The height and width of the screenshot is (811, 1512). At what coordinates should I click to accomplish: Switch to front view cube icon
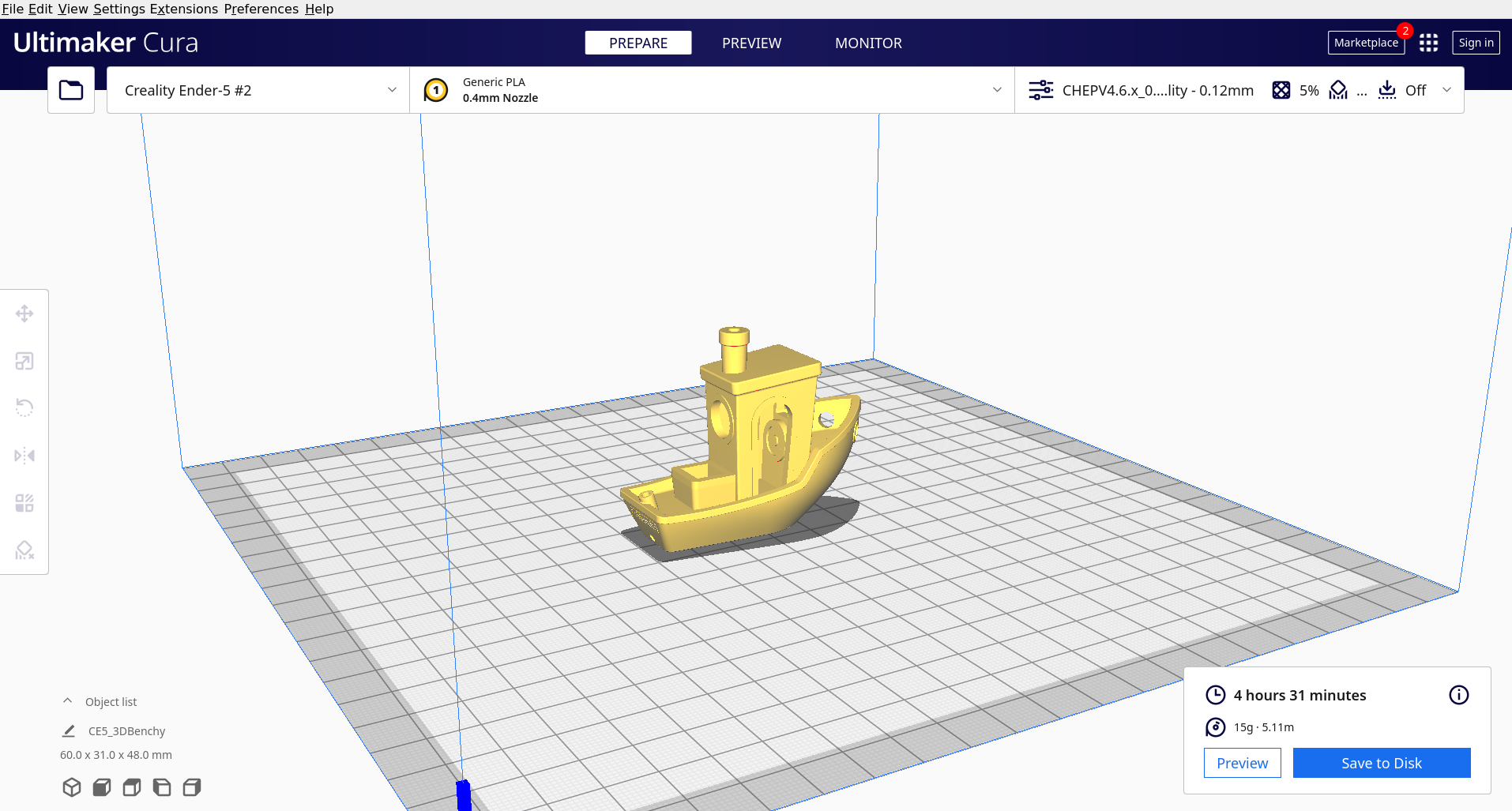tap(101, 787)
